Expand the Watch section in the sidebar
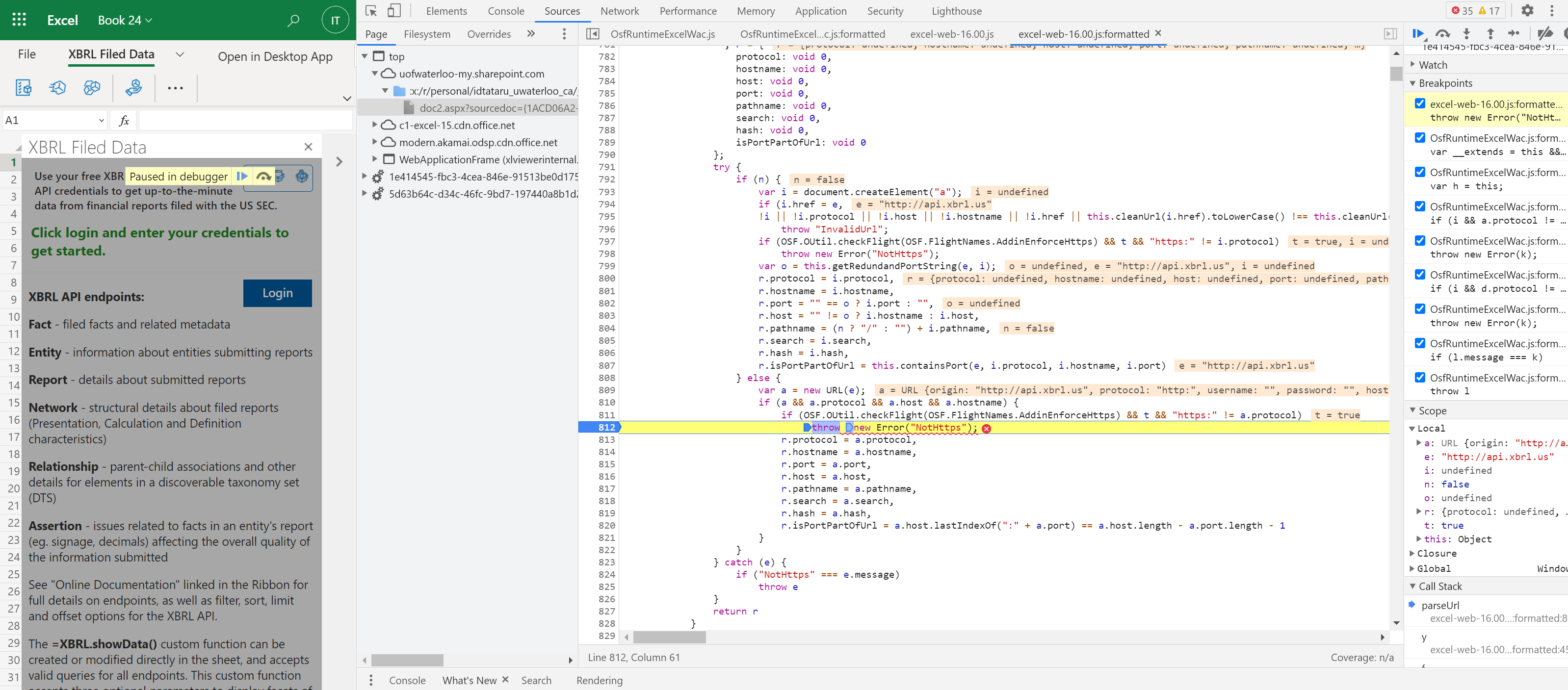This screenshot has width=1568, height=690. click(1413, 65)
